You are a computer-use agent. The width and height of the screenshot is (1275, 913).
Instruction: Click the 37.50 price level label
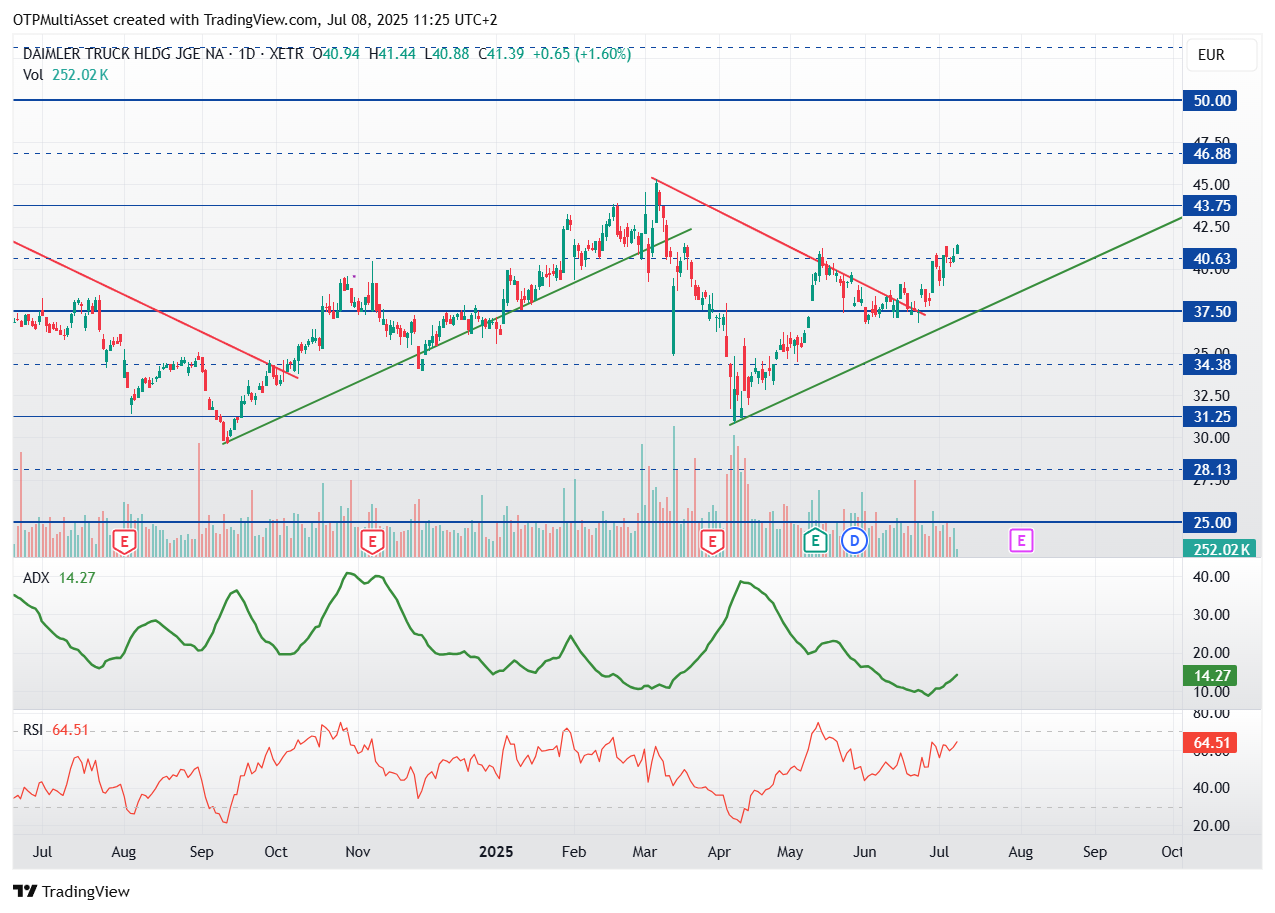click(x=1209, y=311)
